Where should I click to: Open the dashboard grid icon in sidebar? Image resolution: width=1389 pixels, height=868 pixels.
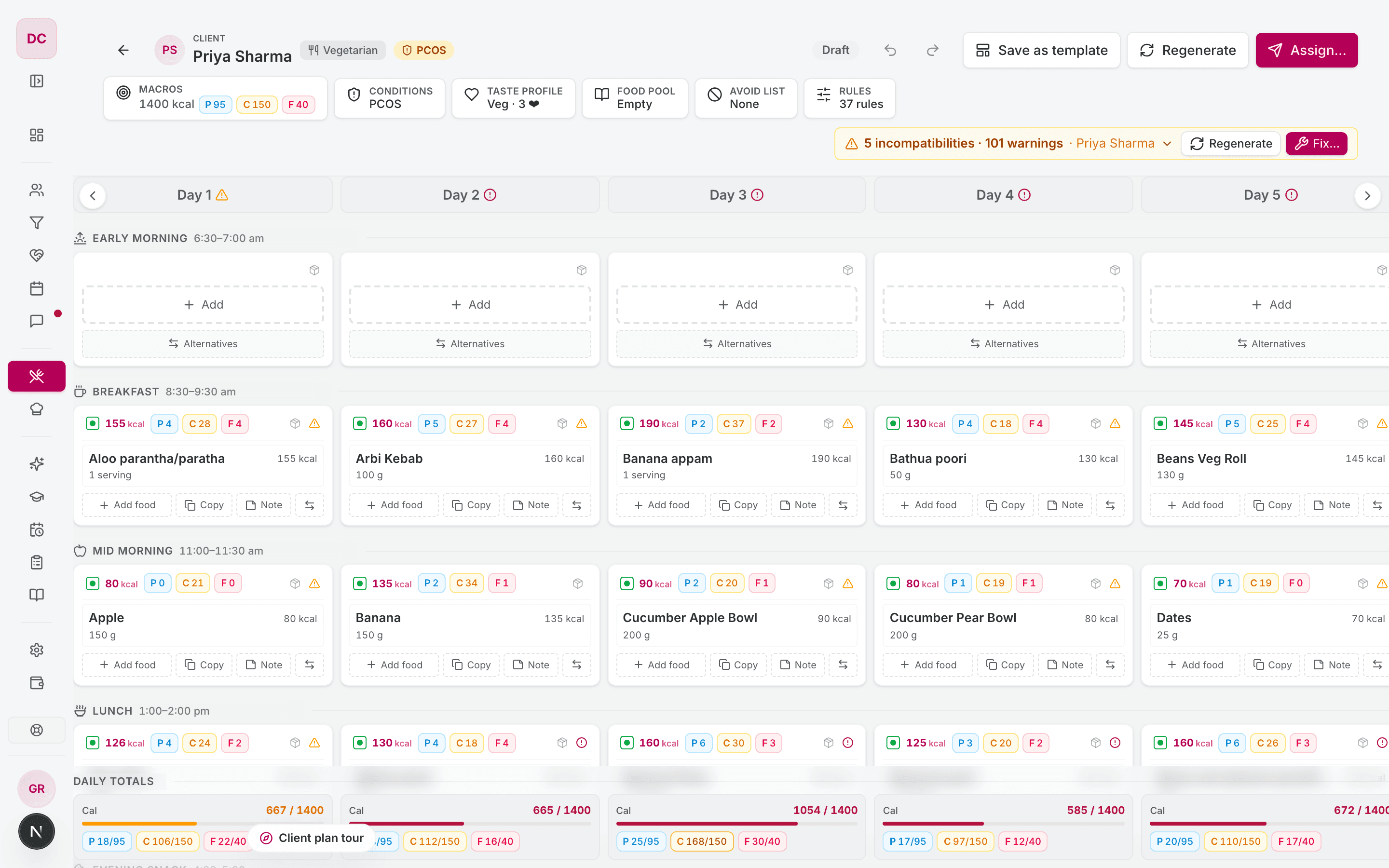pos(37,135)
